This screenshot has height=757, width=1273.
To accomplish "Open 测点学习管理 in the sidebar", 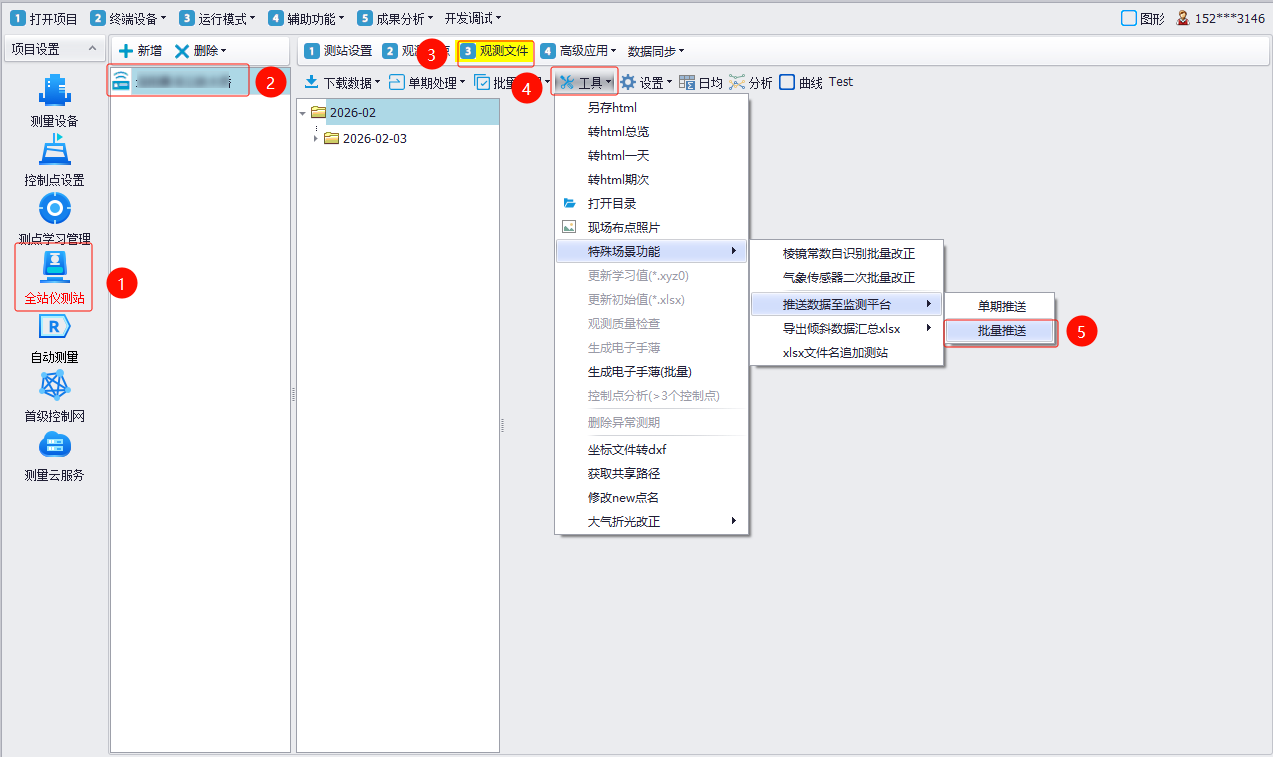I will tap(54, 210).
